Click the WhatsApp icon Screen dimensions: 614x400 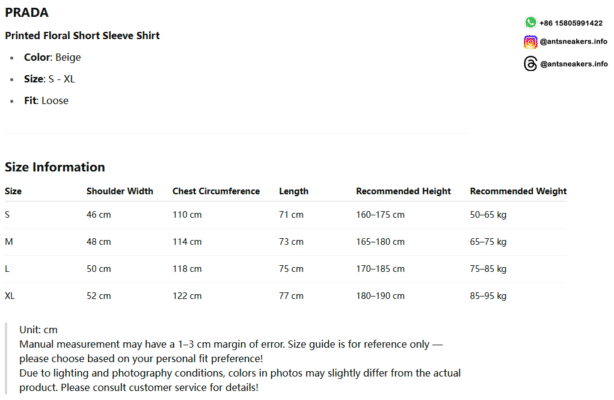click(x=530, y=22)
